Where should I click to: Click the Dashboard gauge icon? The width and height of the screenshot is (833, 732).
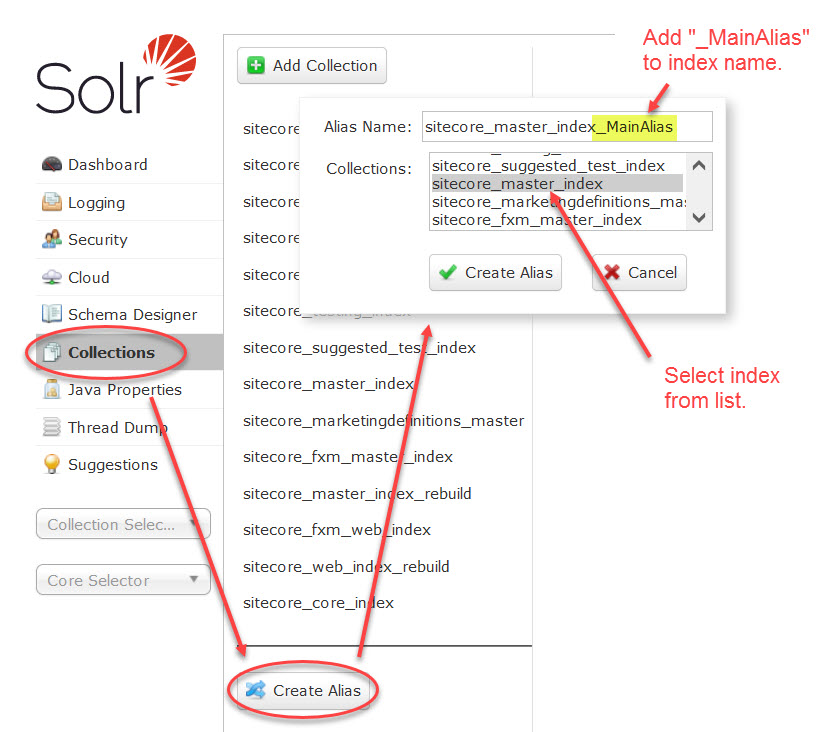52,165
